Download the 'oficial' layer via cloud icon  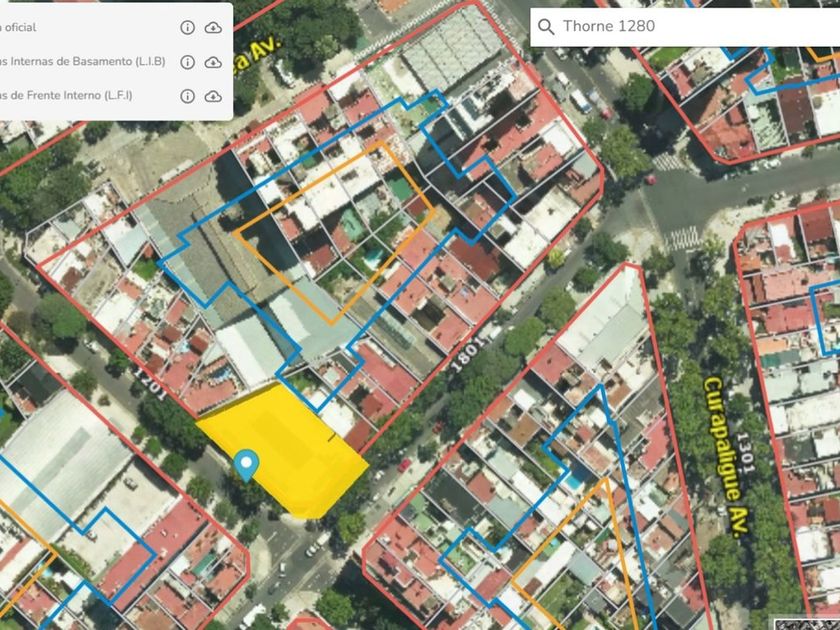point(213,28)
